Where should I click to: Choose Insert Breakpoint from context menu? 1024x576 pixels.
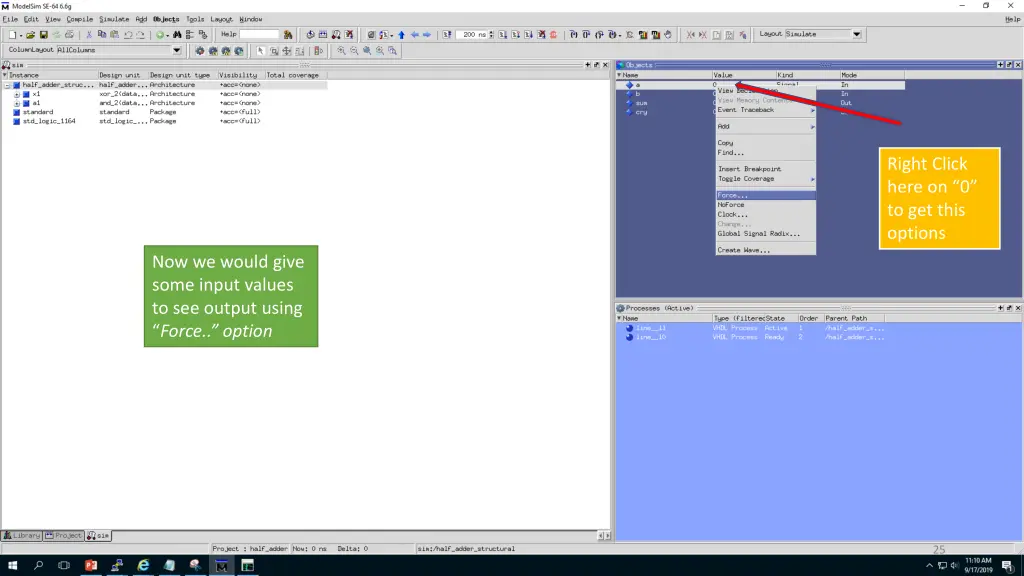(765, 169)
